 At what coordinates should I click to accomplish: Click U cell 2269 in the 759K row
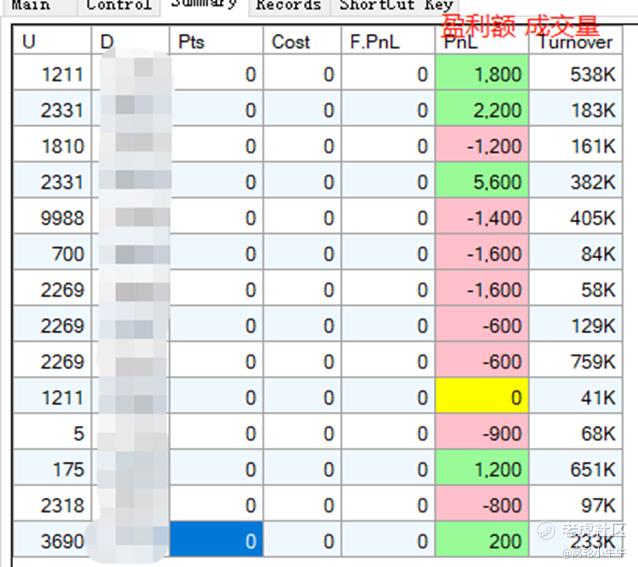[x=52, y=359]
